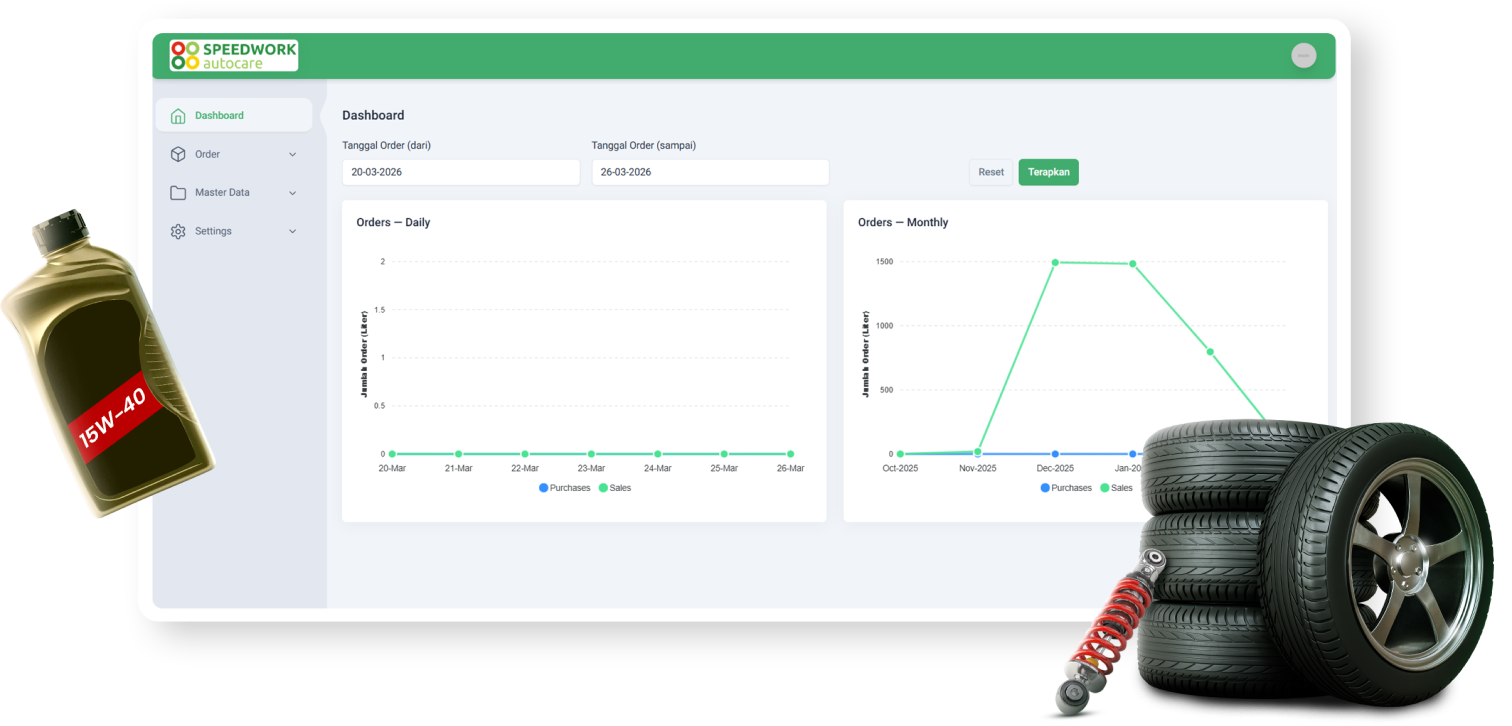Toggle Purchases legend in Monthly chart

1066,488
